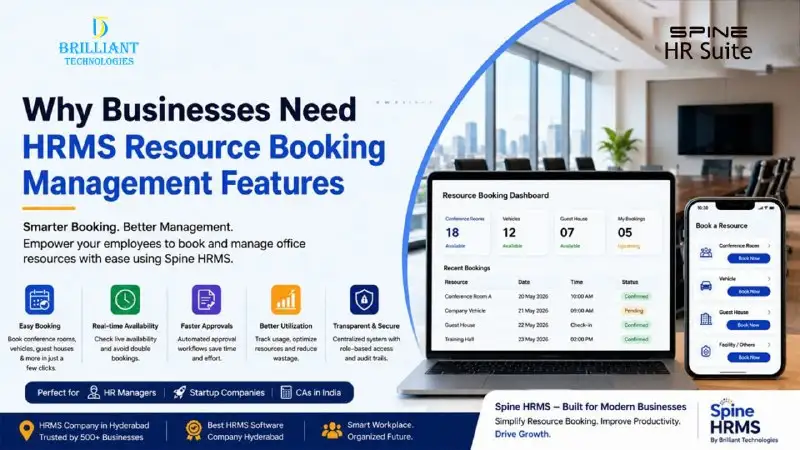Click Confirmed status for Training Hall
Viewport: 800px width, 450px height.
(x=636, y=339)
